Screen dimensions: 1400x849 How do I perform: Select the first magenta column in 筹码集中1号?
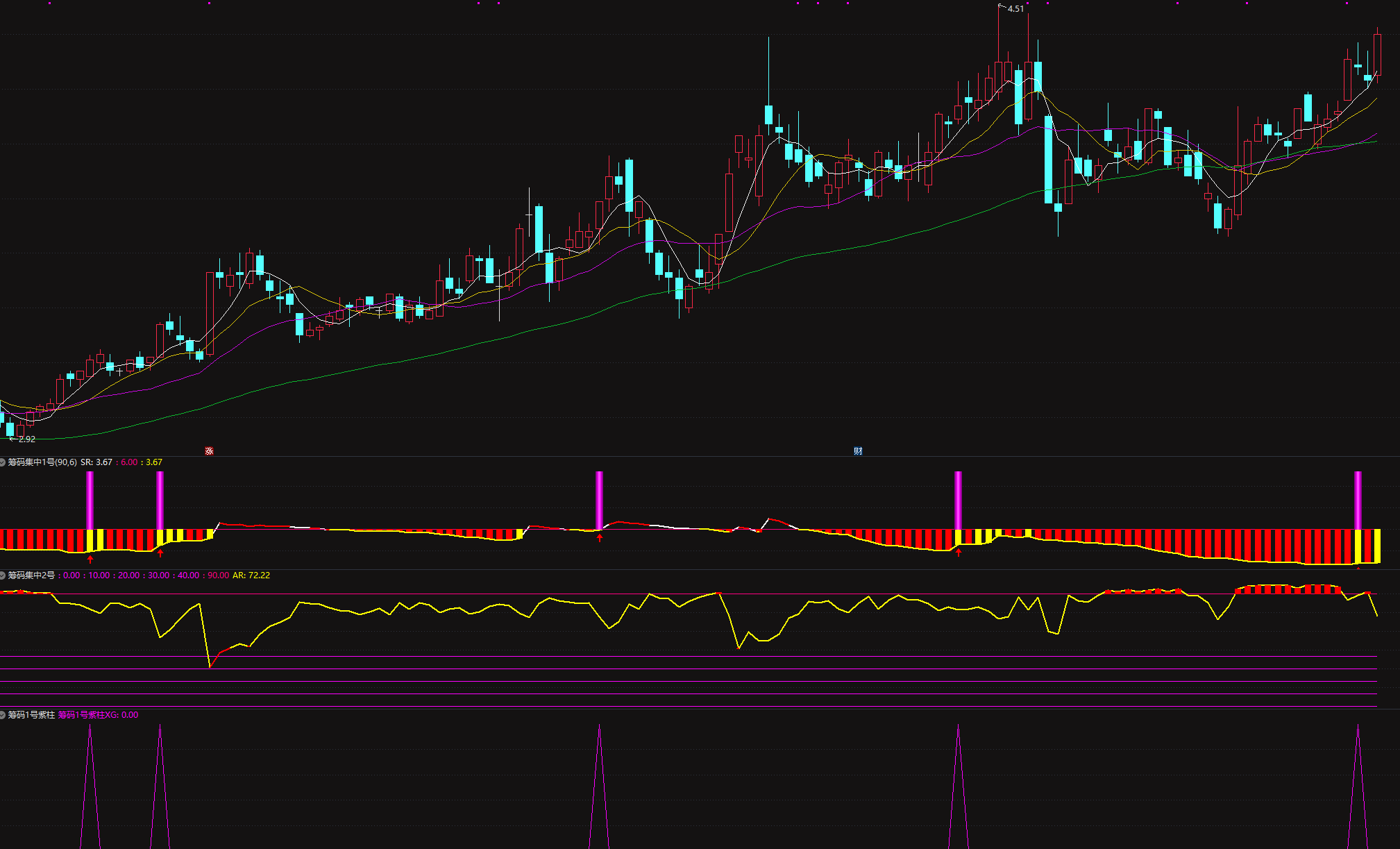tap(90, 500)
